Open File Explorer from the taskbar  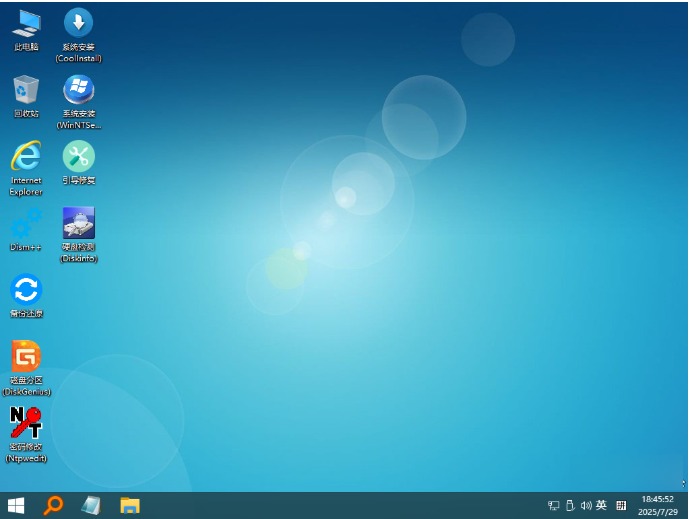130,505
